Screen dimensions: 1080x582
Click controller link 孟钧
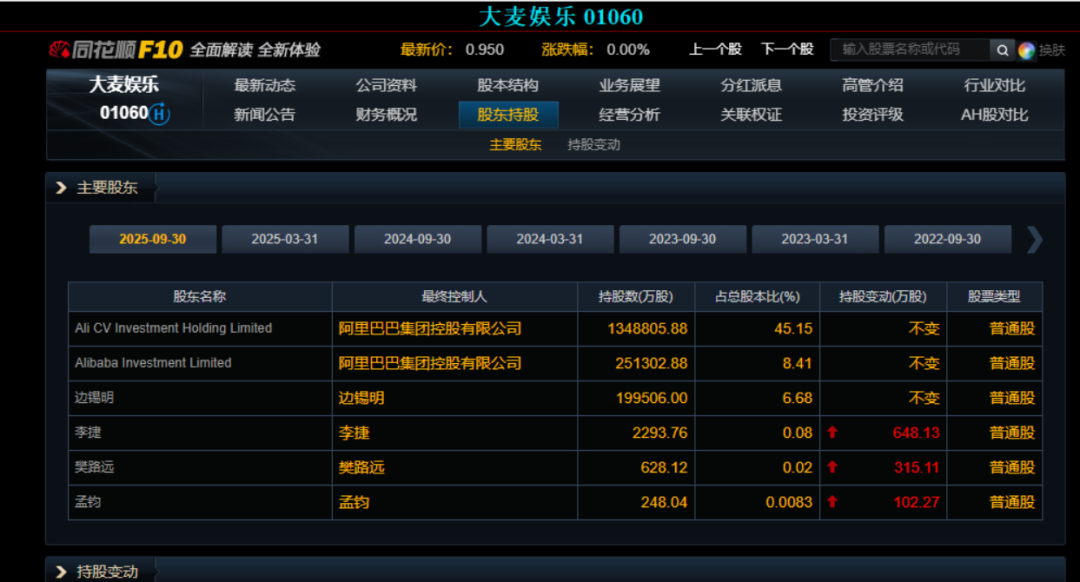[354, 502]
